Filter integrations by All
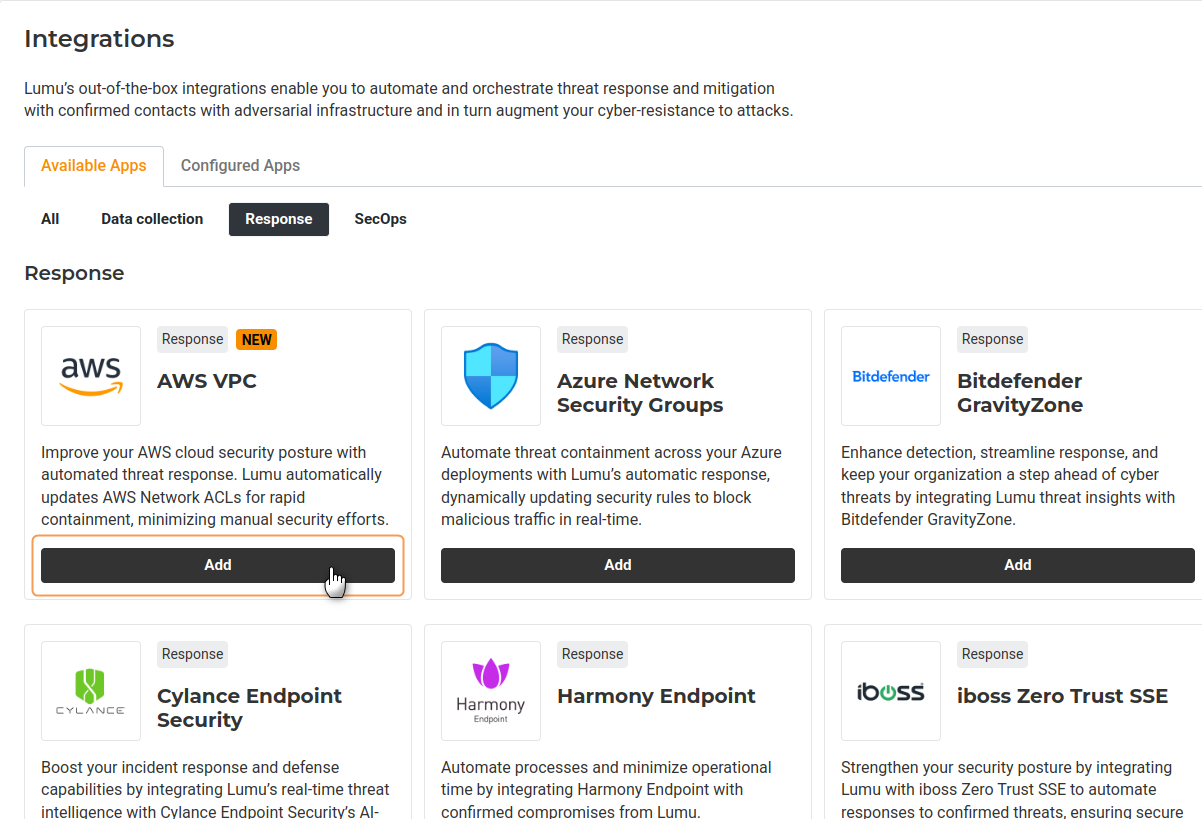The width and height of the screenshot is (1202, 819). [x=50, y=219]
